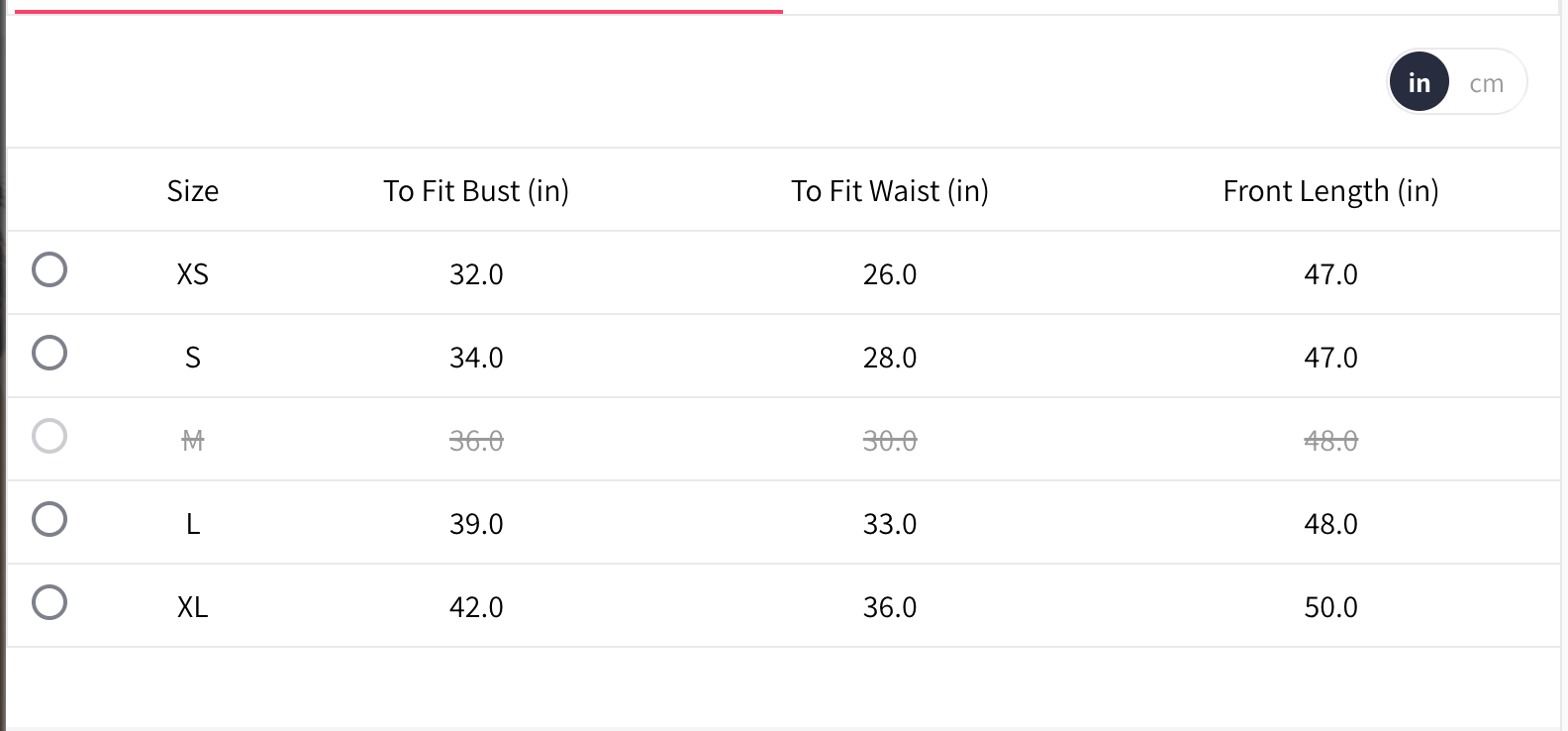Select the S size radio button
The height and width of the screenshot is (731, 1568).
point(49,353)
